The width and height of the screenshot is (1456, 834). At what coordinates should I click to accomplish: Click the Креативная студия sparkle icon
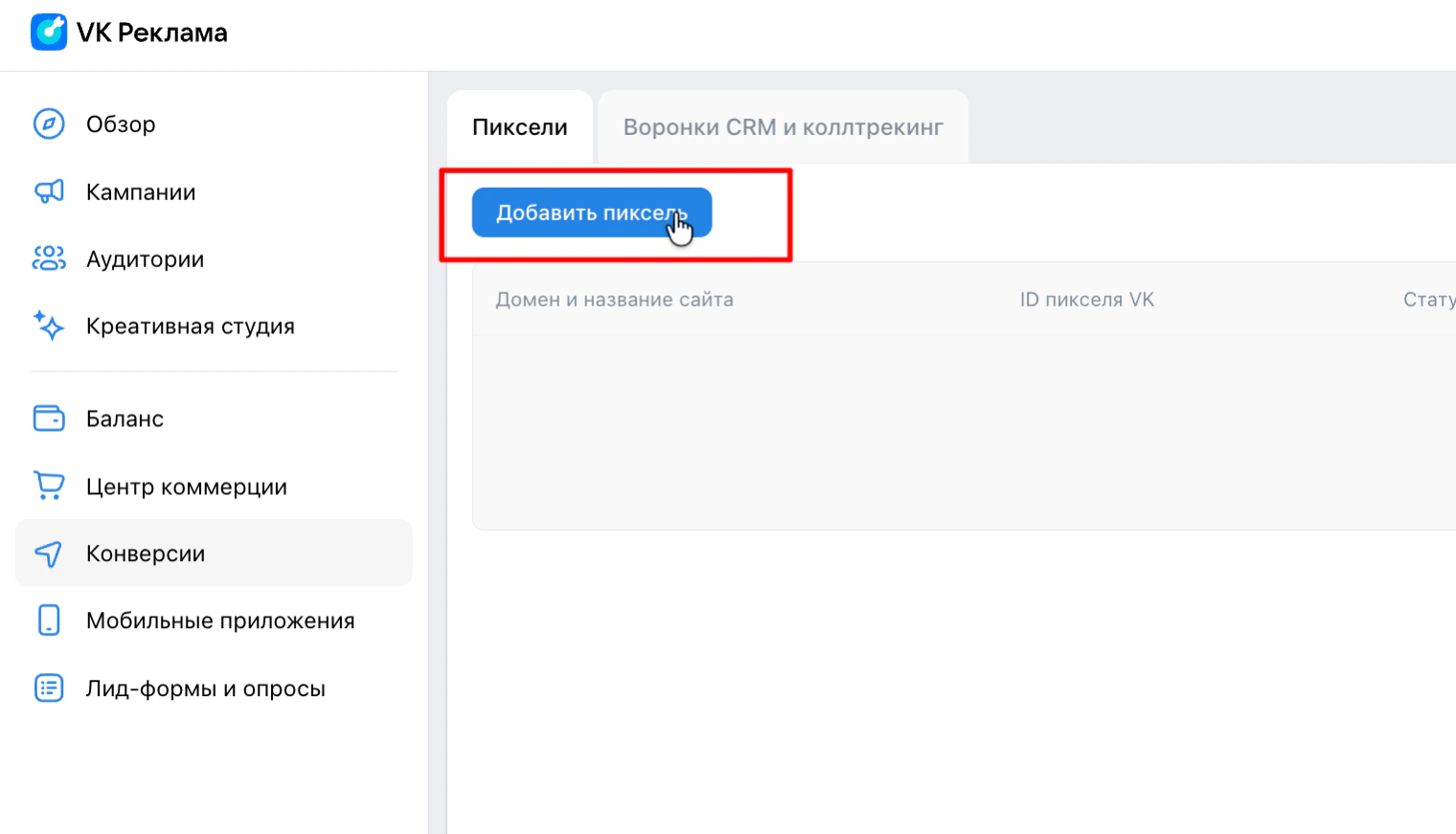(x=49, y=326)
